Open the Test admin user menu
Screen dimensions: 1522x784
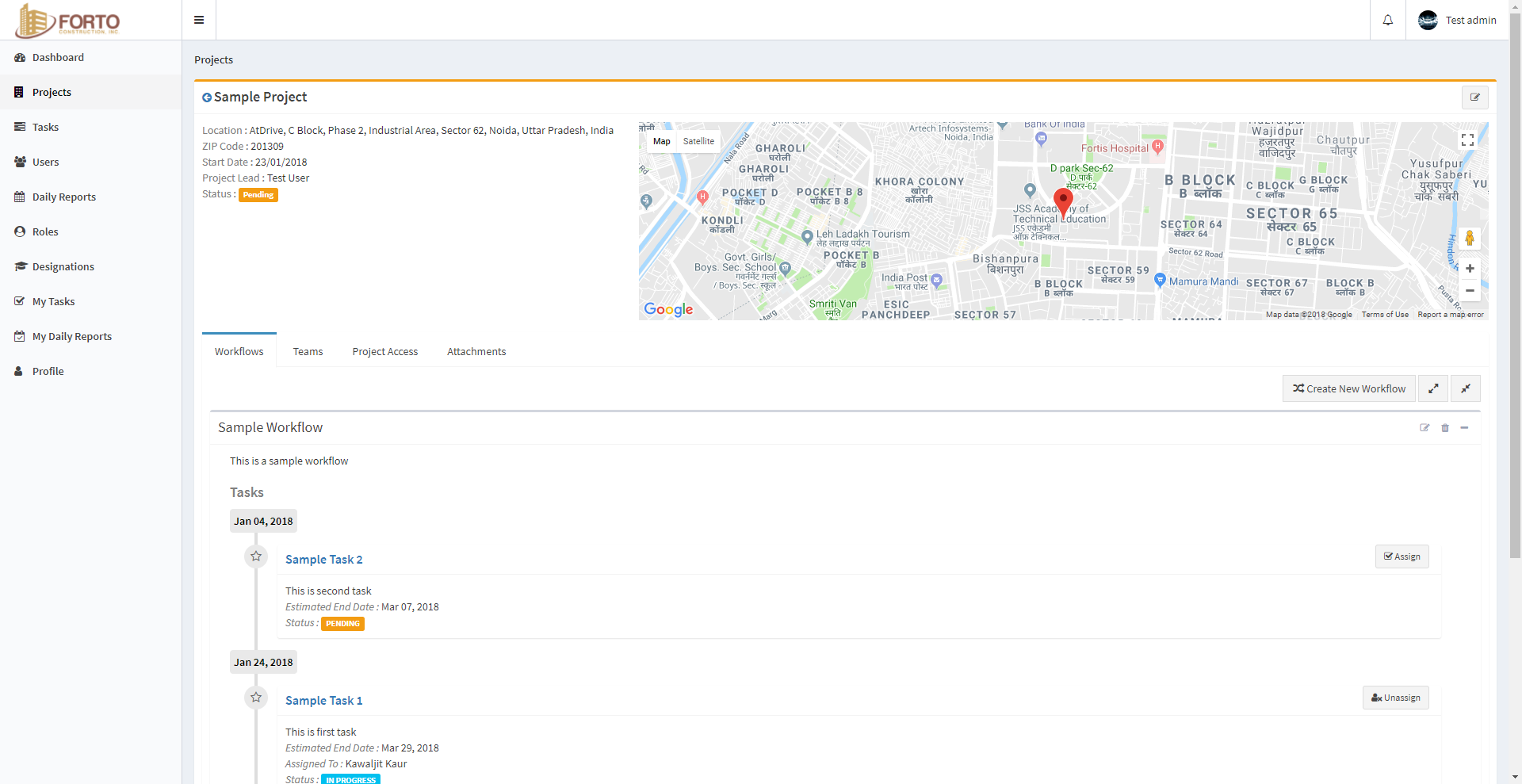pos(1458,20)
